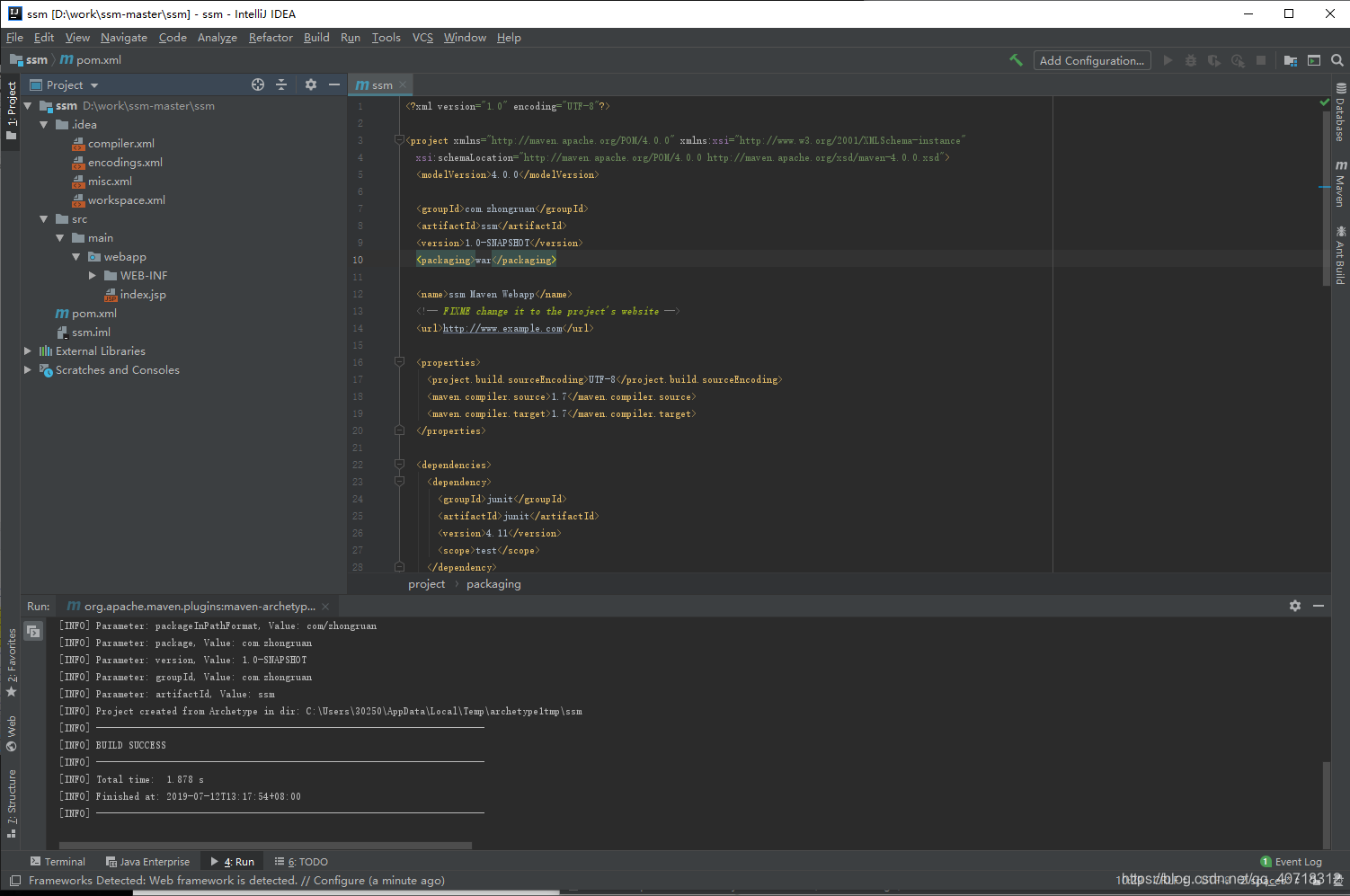Click the Frameworks Detected status message
1350x896 pixels.
(x=236, y=881)
